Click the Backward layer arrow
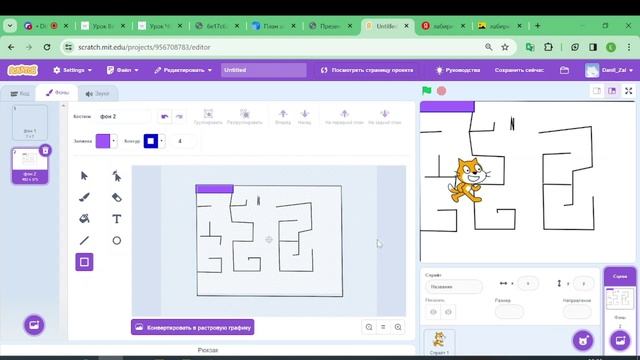Viewport: 640px width, 360px height. coord(304,116)
